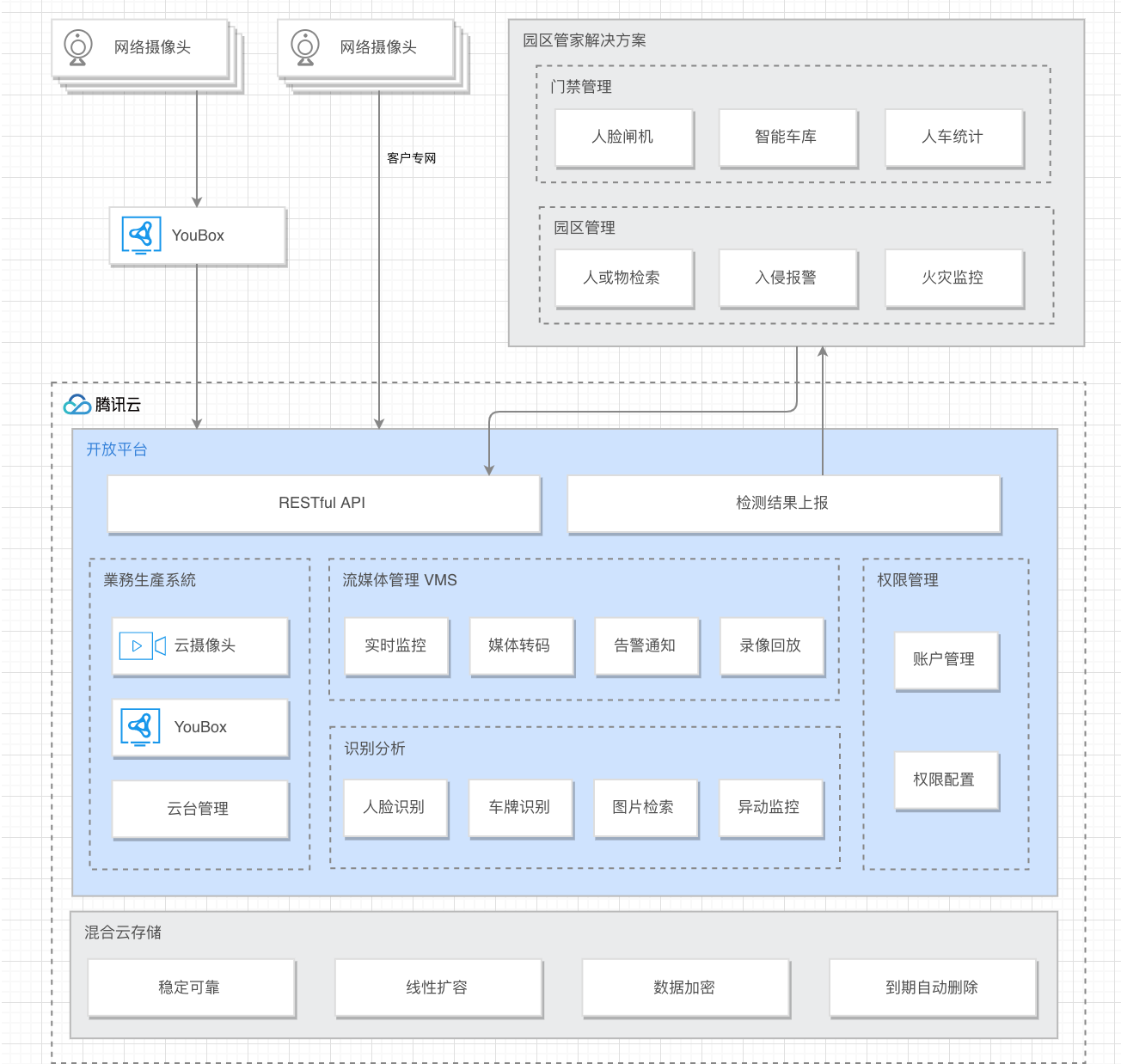Image resolution: width=1121 pixels, height=1064 pixels.
Task: Select the 异动监控 box
Action: (770, 808)
